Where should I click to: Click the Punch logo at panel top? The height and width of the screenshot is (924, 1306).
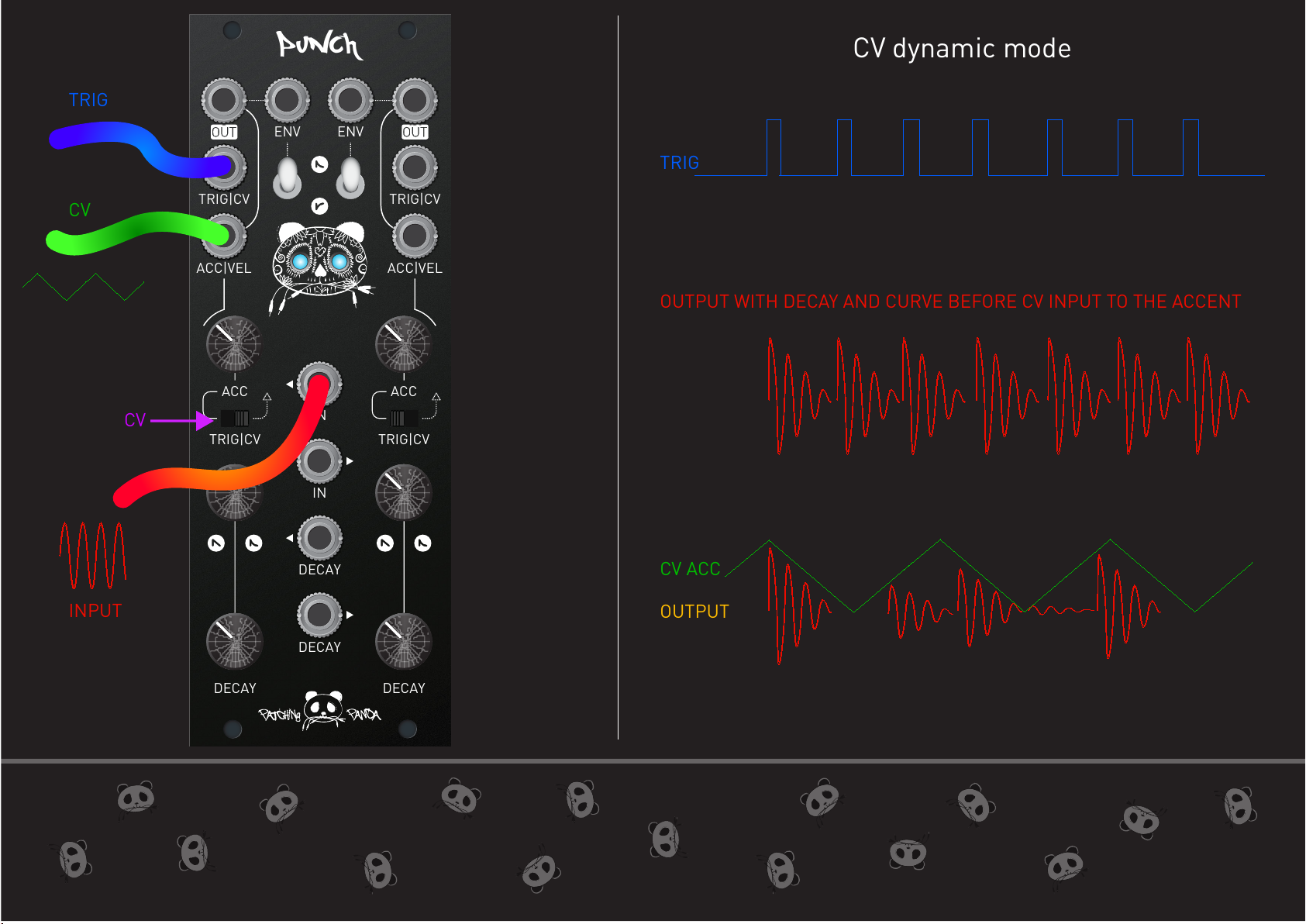pyautogui.click(x=319, y=45)
